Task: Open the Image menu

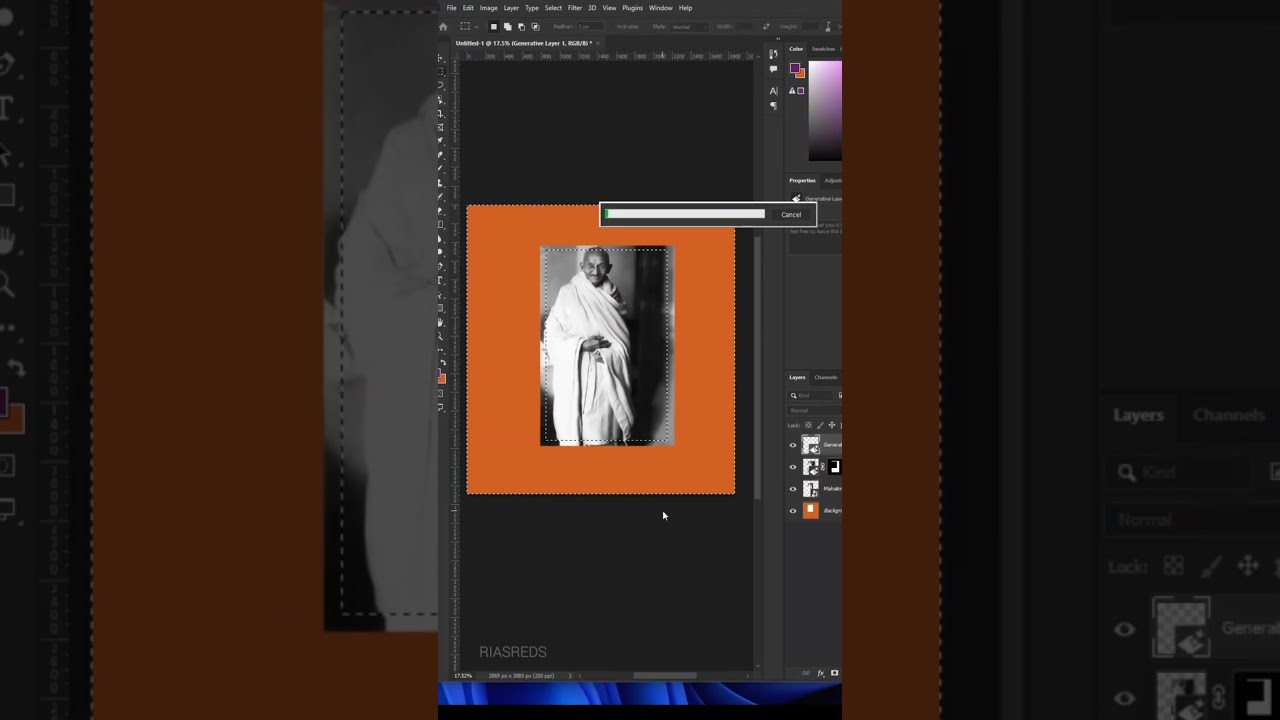Action: pos(488,8)
